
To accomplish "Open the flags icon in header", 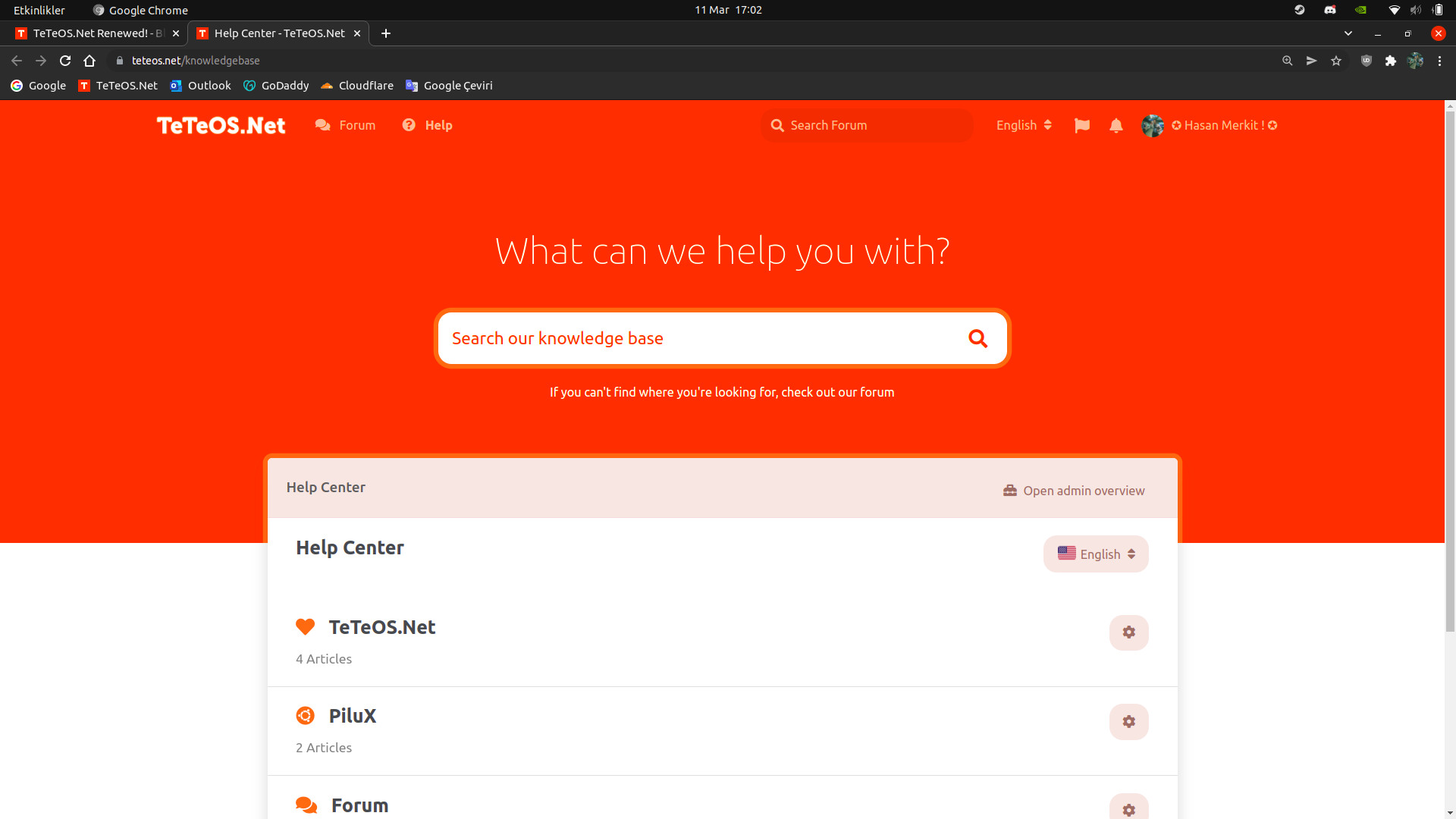I will (x=1082, y=125).
